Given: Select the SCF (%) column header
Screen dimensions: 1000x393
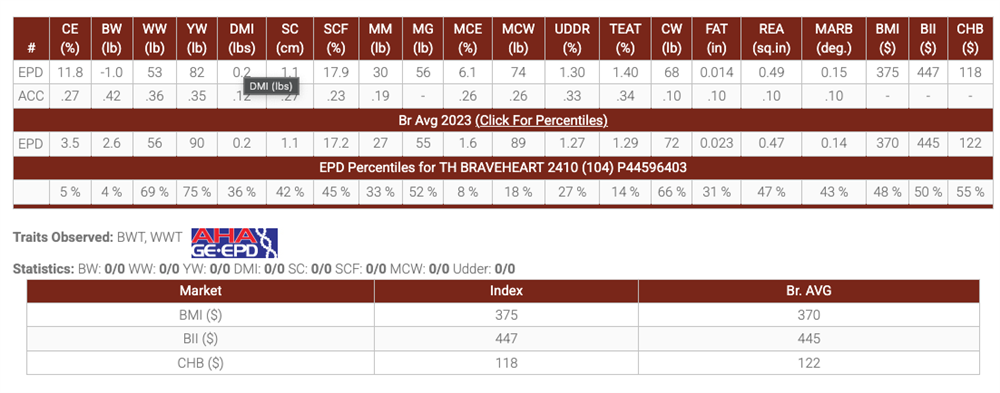Looking at the screenshot, I should [335, 38].
